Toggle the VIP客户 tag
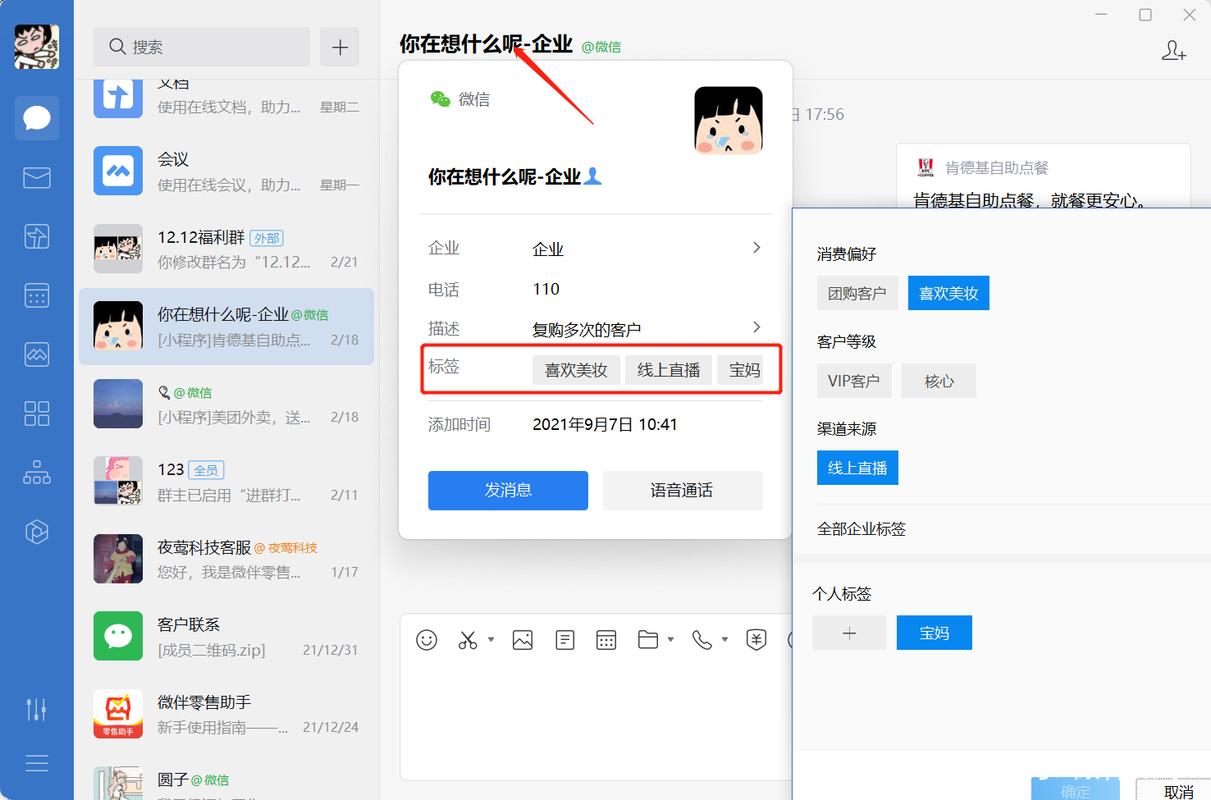This screenshot has height=800, width=1211. pyautogui.click(x=854, y=380)
